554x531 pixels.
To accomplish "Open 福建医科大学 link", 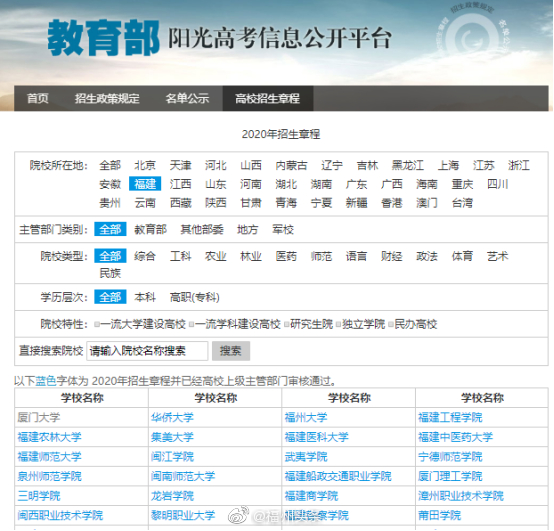I will [317, 437].
